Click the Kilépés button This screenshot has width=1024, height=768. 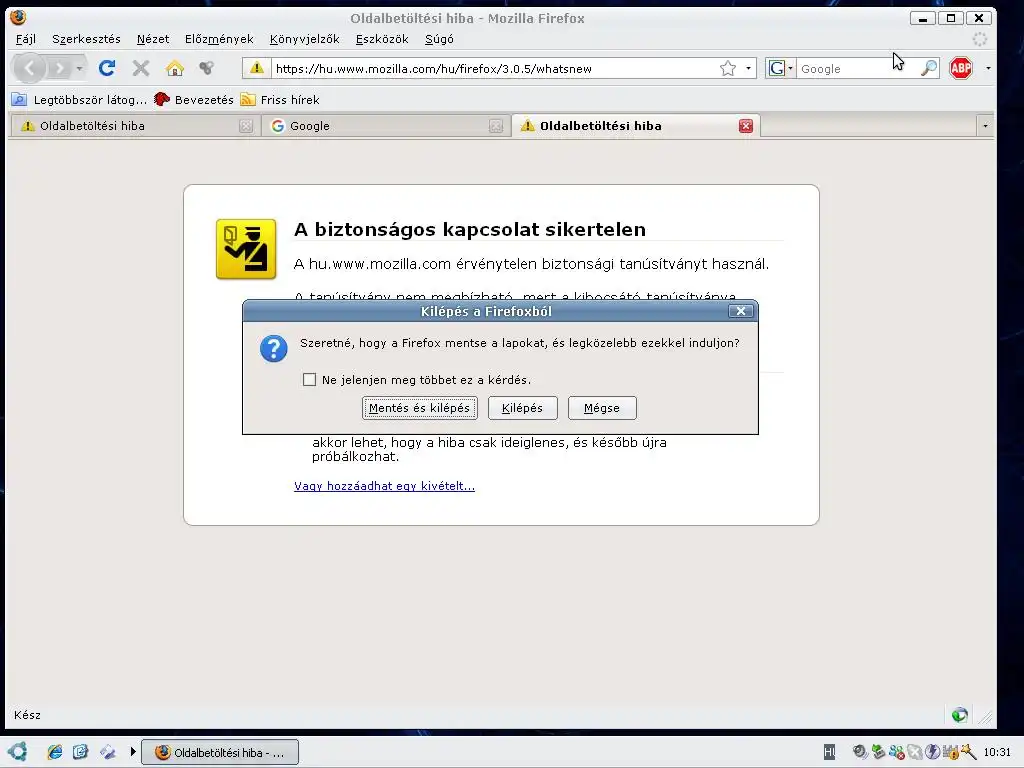(522, 408)
